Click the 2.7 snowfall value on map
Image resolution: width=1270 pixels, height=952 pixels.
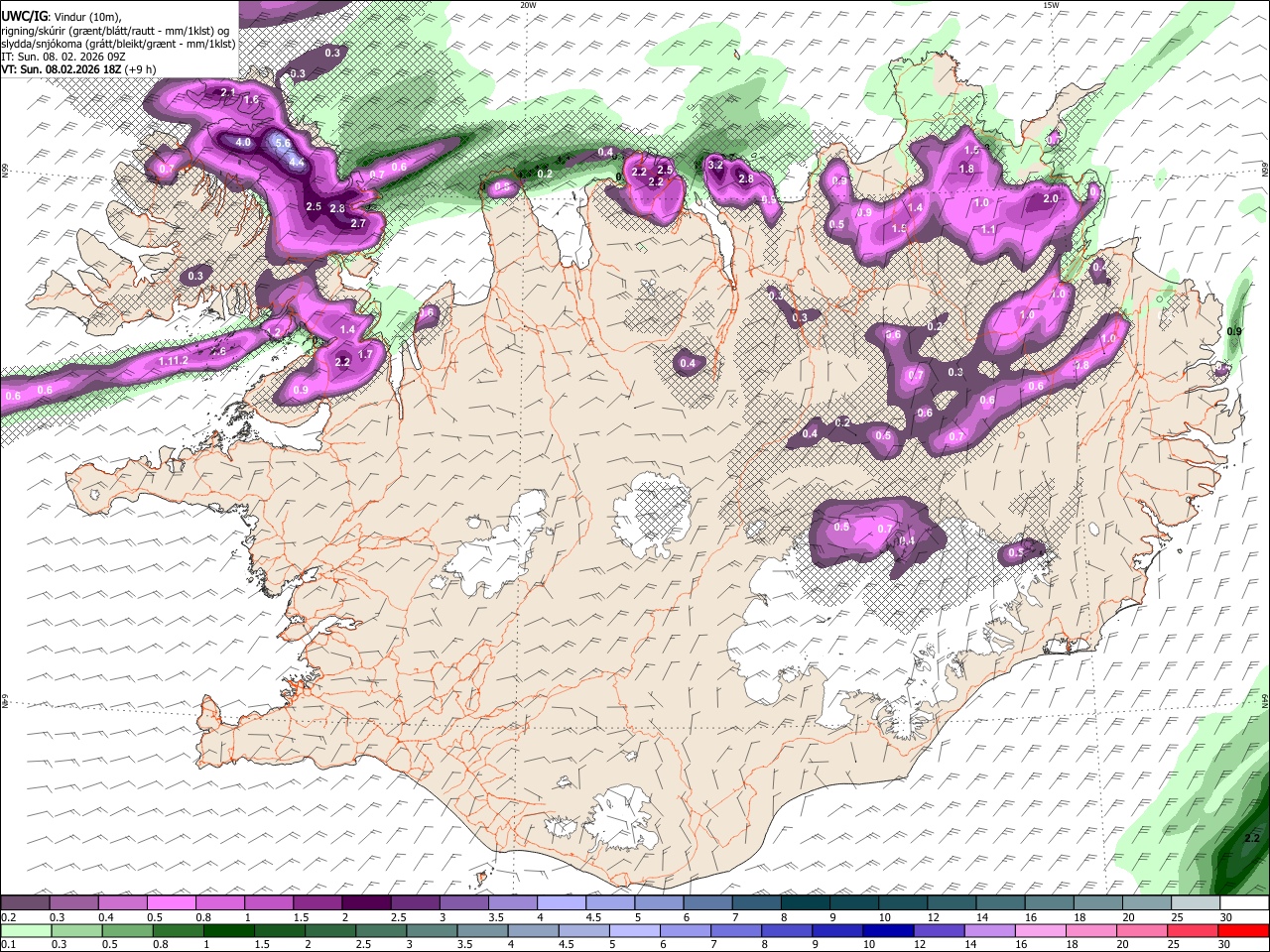pyautogui.click(x=359, y=224)
